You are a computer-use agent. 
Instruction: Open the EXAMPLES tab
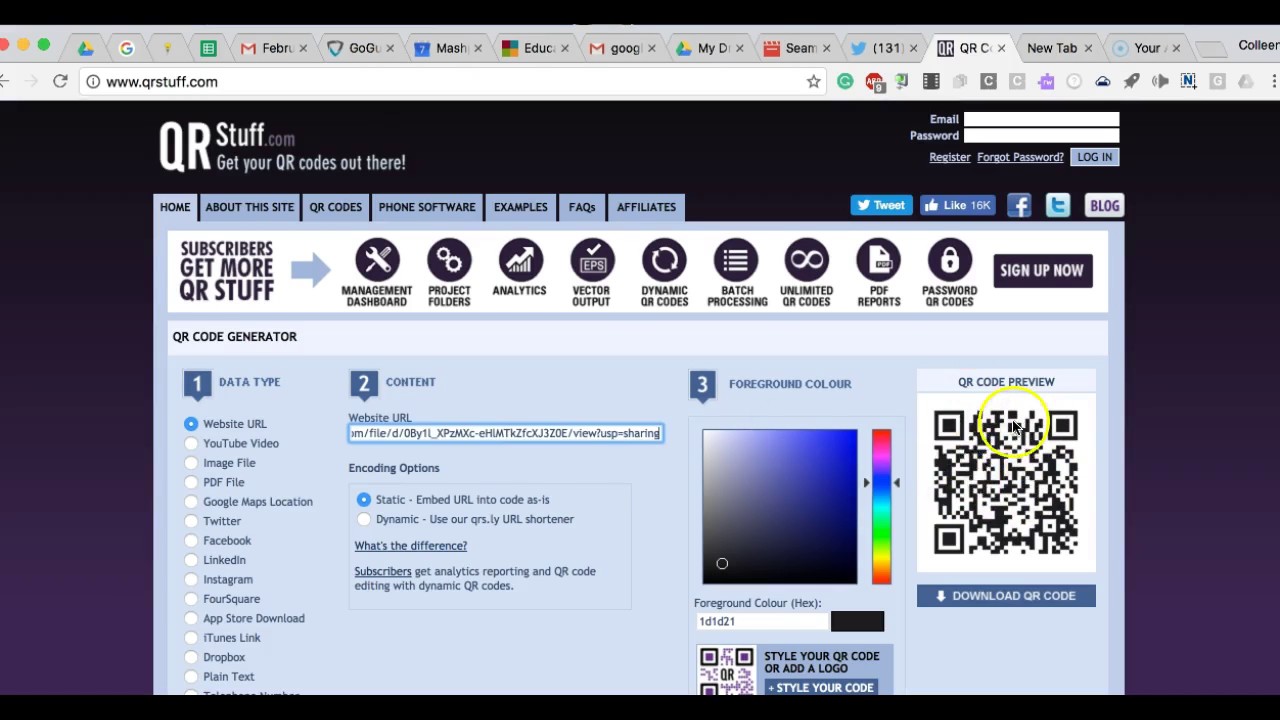[521, 207]
